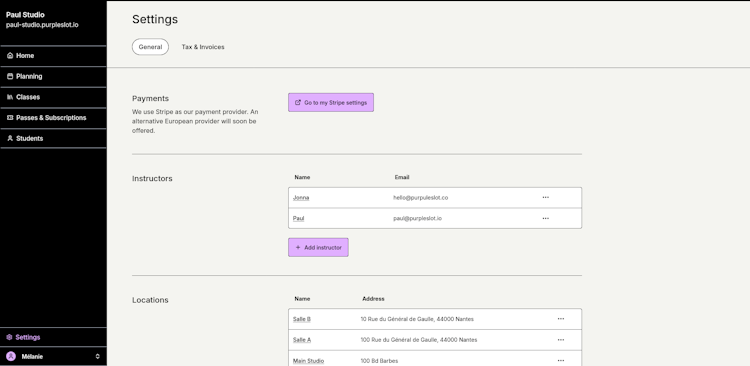The image size is (750, 366).
Task: Open Students in the sidebar
Action: point(53,138)
